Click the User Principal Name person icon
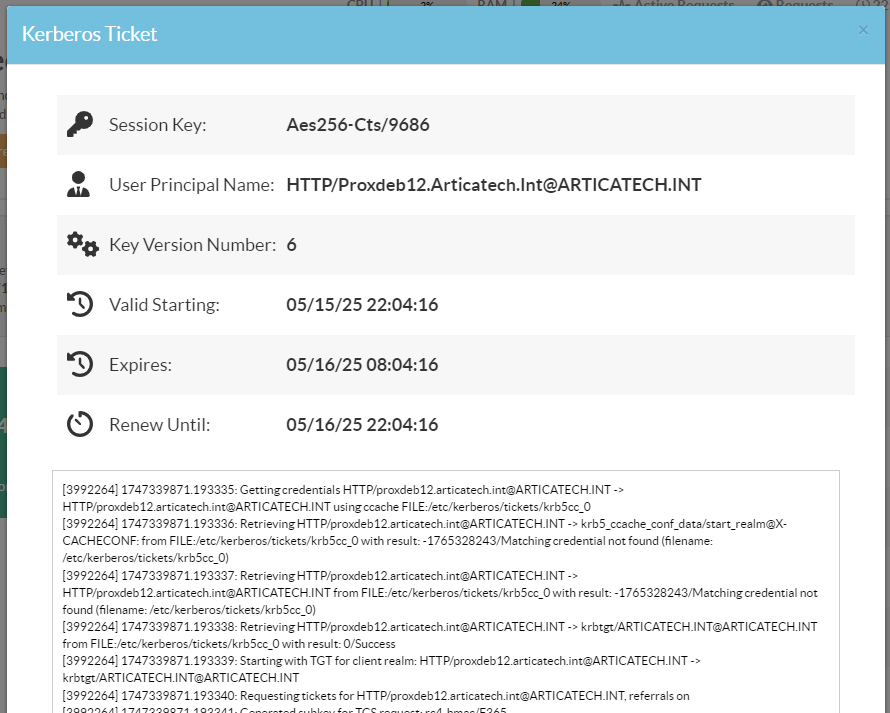This screenshot has width=890, height=713. coord(79,185)
